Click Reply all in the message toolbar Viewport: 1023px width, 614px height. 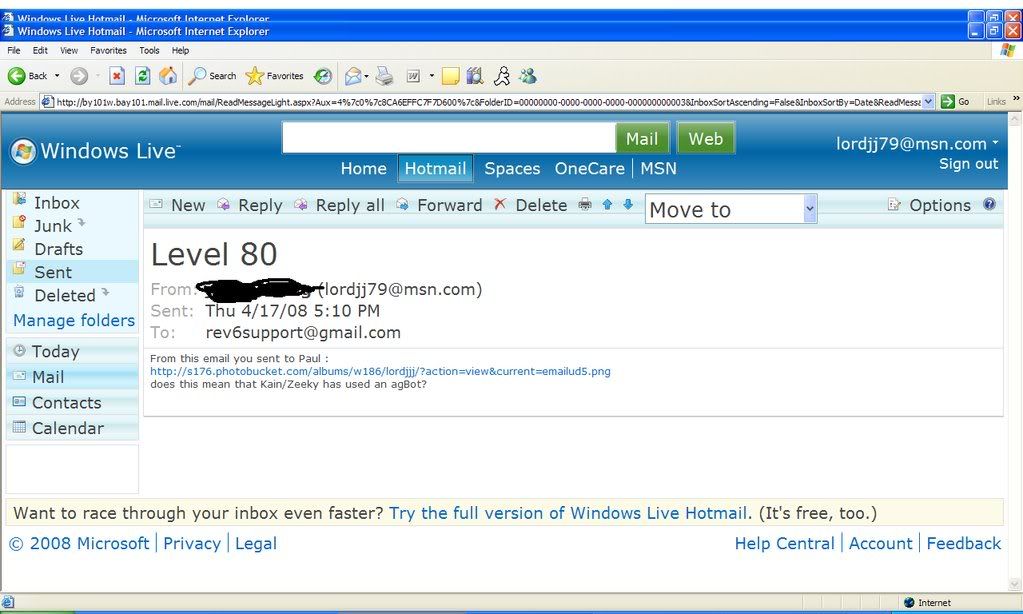click(339, 205)
